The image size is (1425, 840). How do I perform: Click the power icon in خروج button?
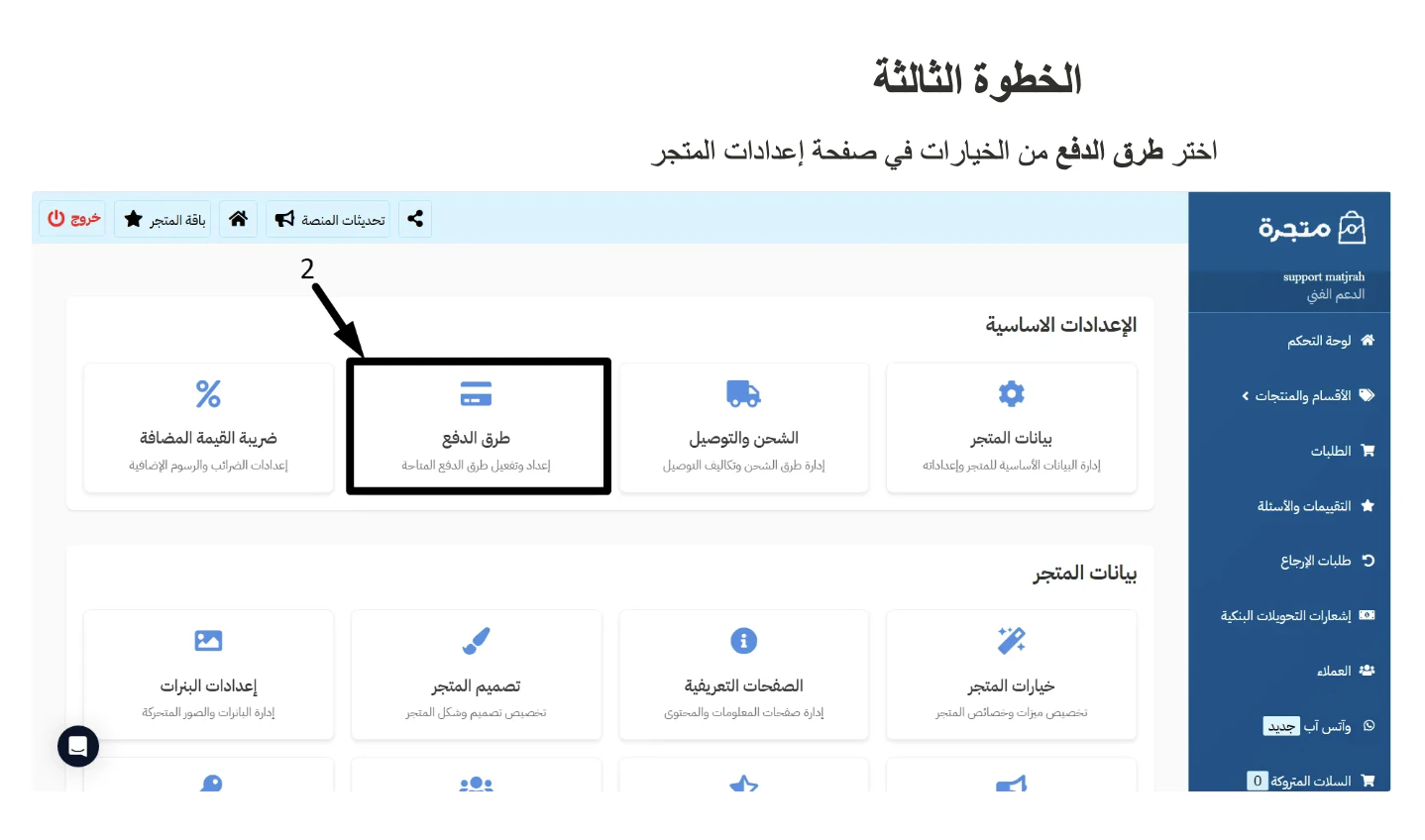pos(56,218)
